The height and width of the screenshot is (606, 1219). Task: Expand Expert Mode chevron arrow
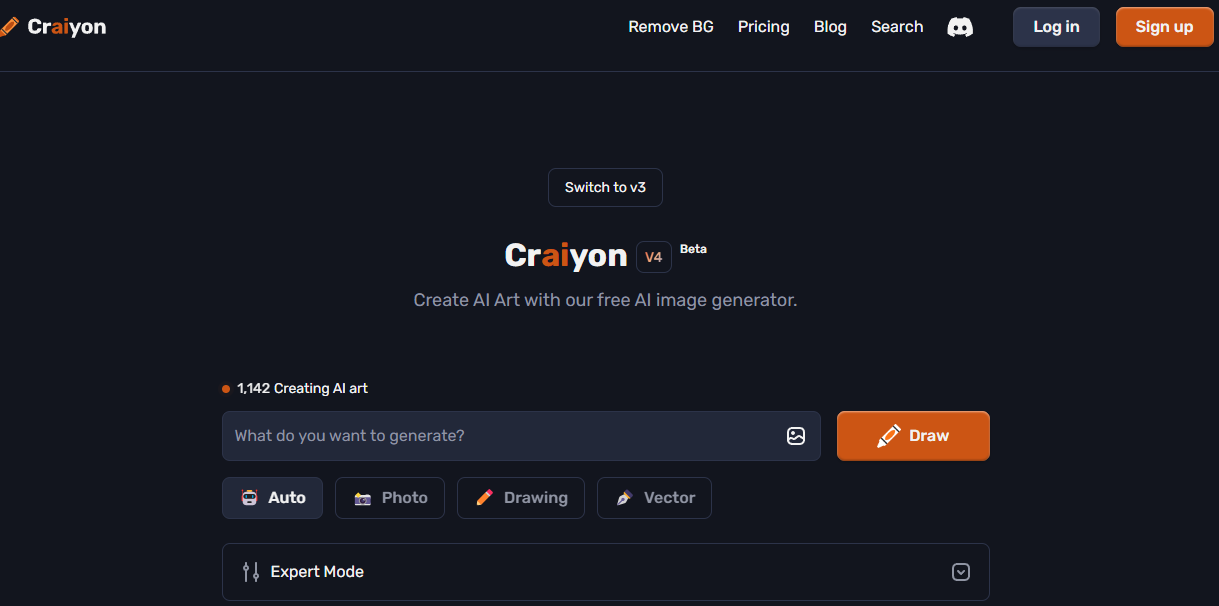pyautogui.click(x=961, y=572)
